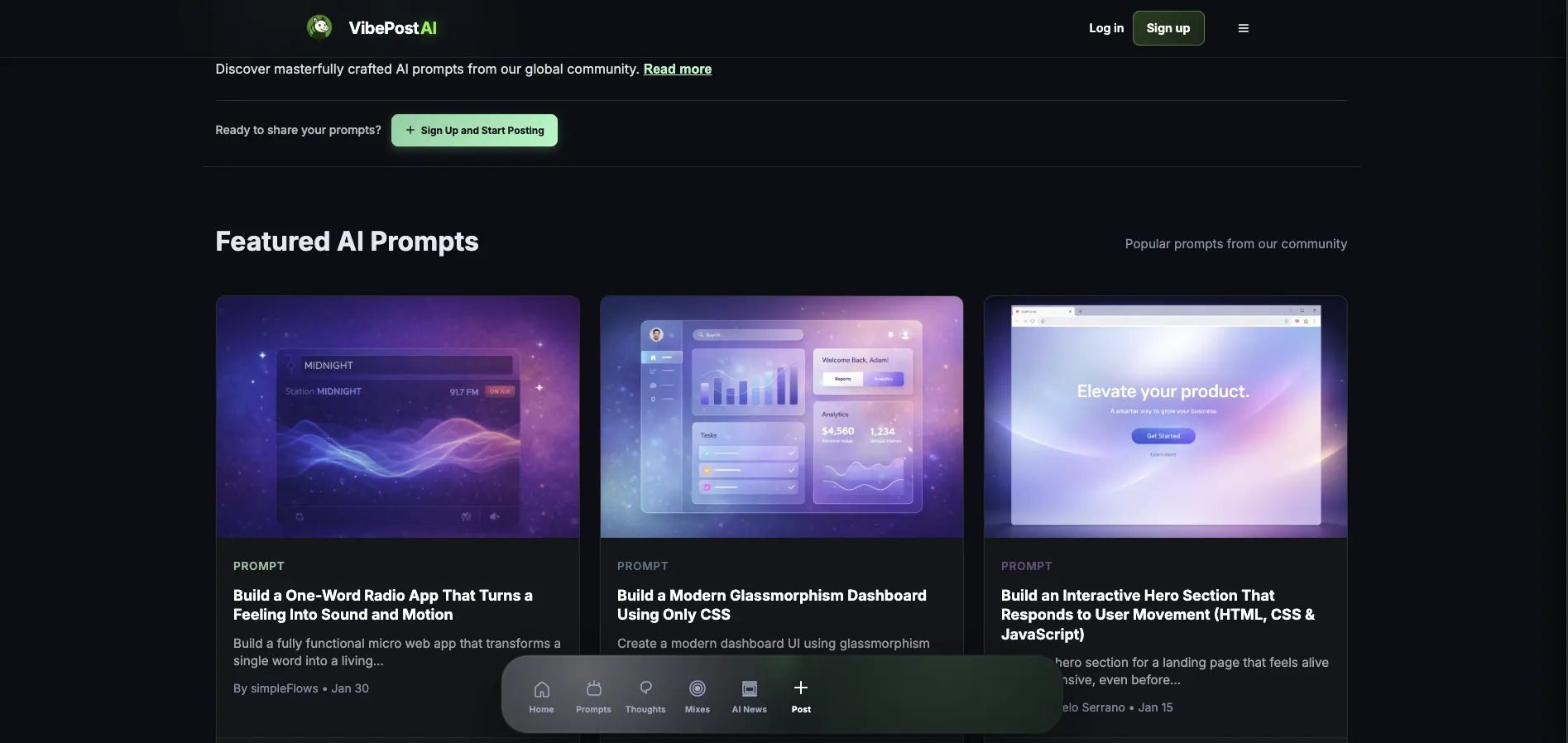1568x743 pixels.
Task: Click the VibePost AI mascot logo icon
Action: [x=319, y=27]
